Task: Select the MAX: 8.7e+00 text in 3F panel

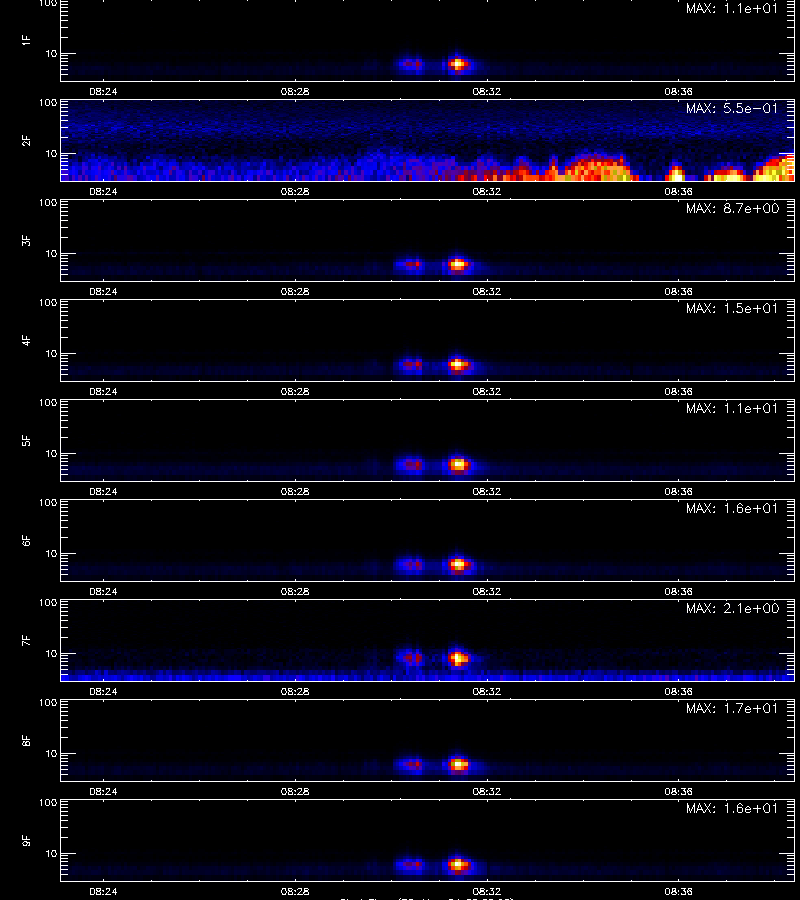Action: click(732, 208)
